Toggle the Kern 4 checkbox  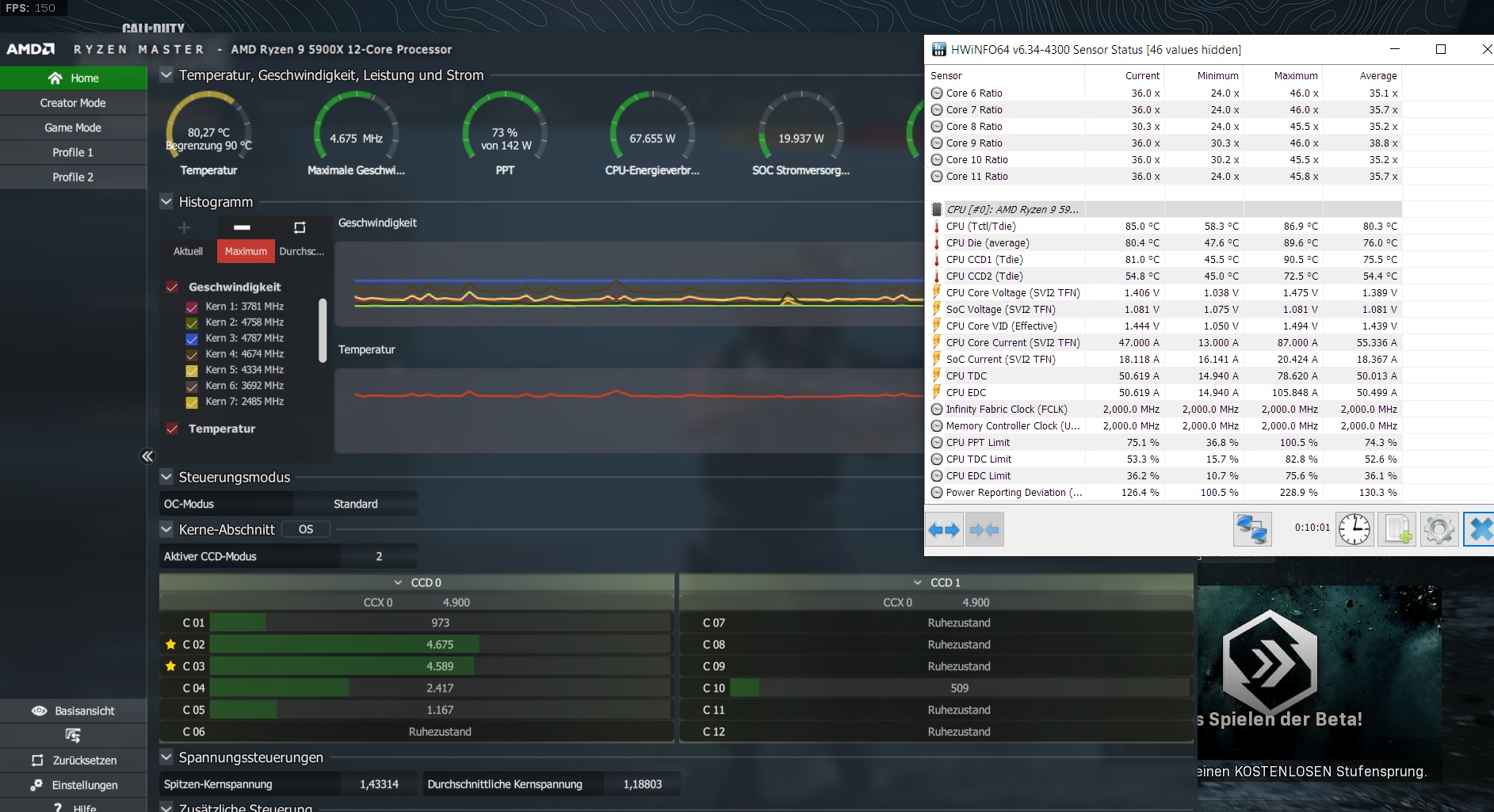point(192,355)
